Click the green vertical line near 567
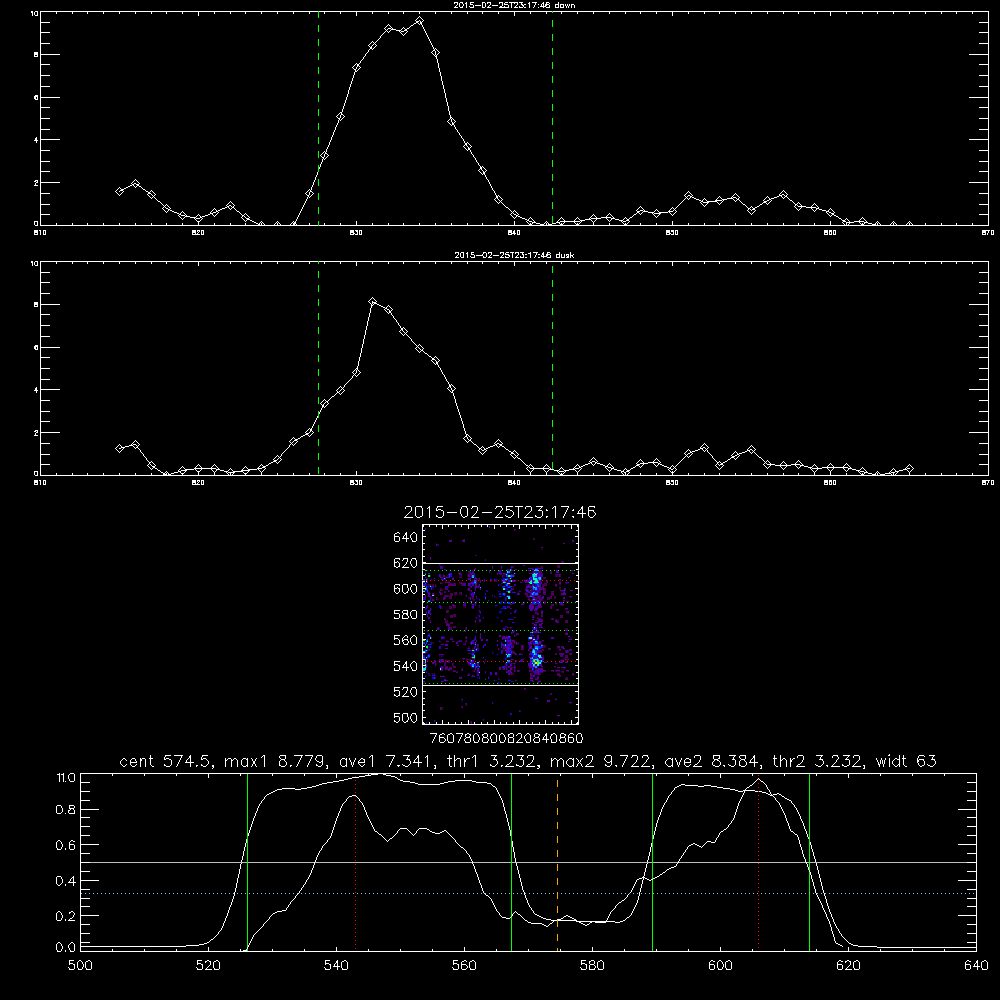Image resolution: width=1000 pixels, height=1000 pixels. pos(511,861)
